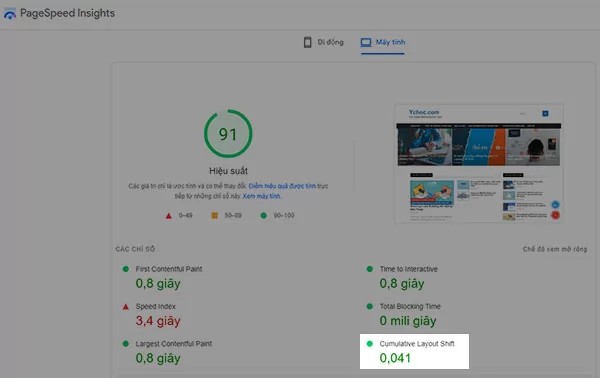Click the 0 mili giây value
This screenshot has height=378, width=600.
408,321
